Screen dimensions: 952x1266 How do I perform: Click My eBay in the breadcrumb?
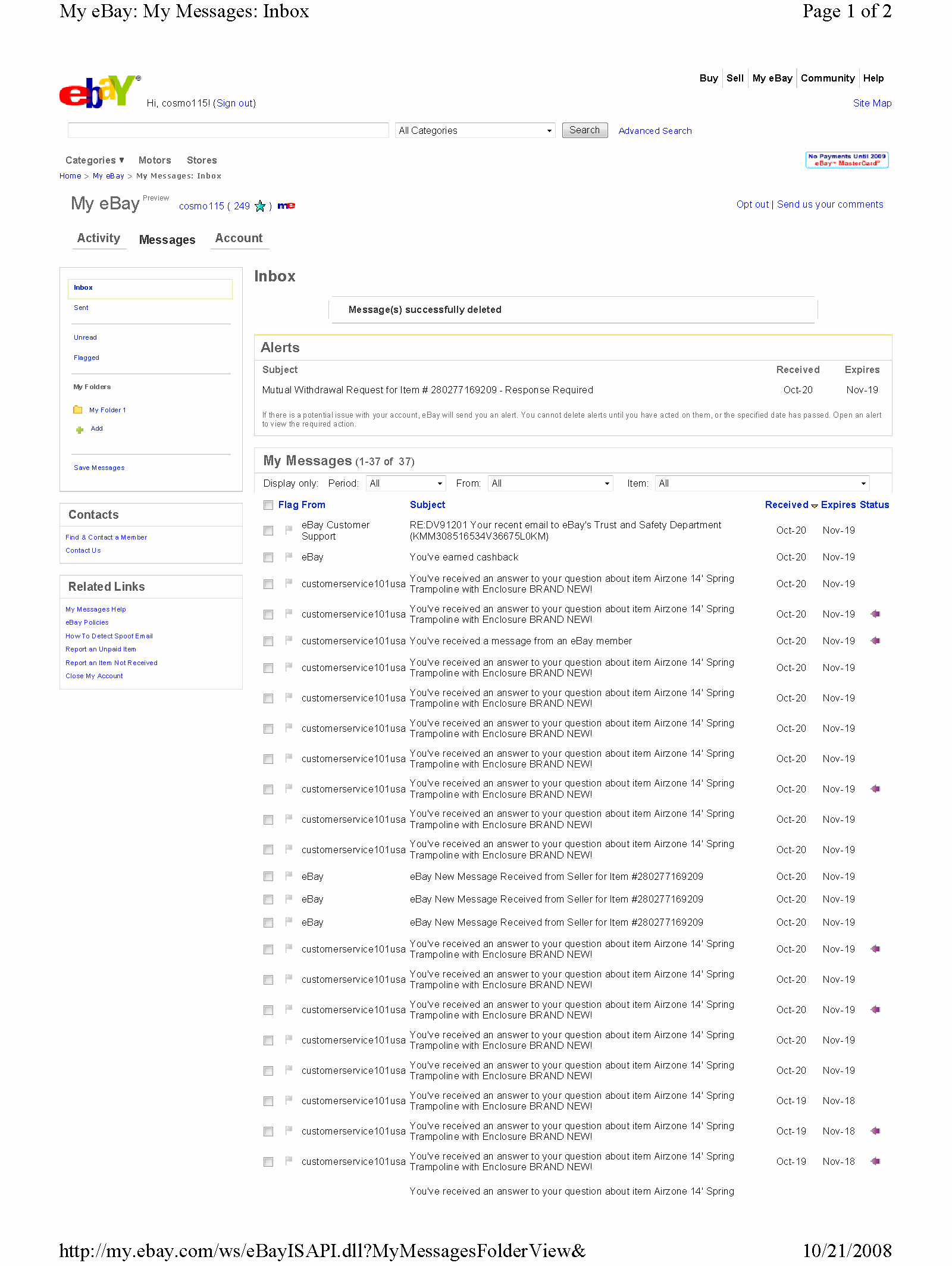[x=108, y=176]
